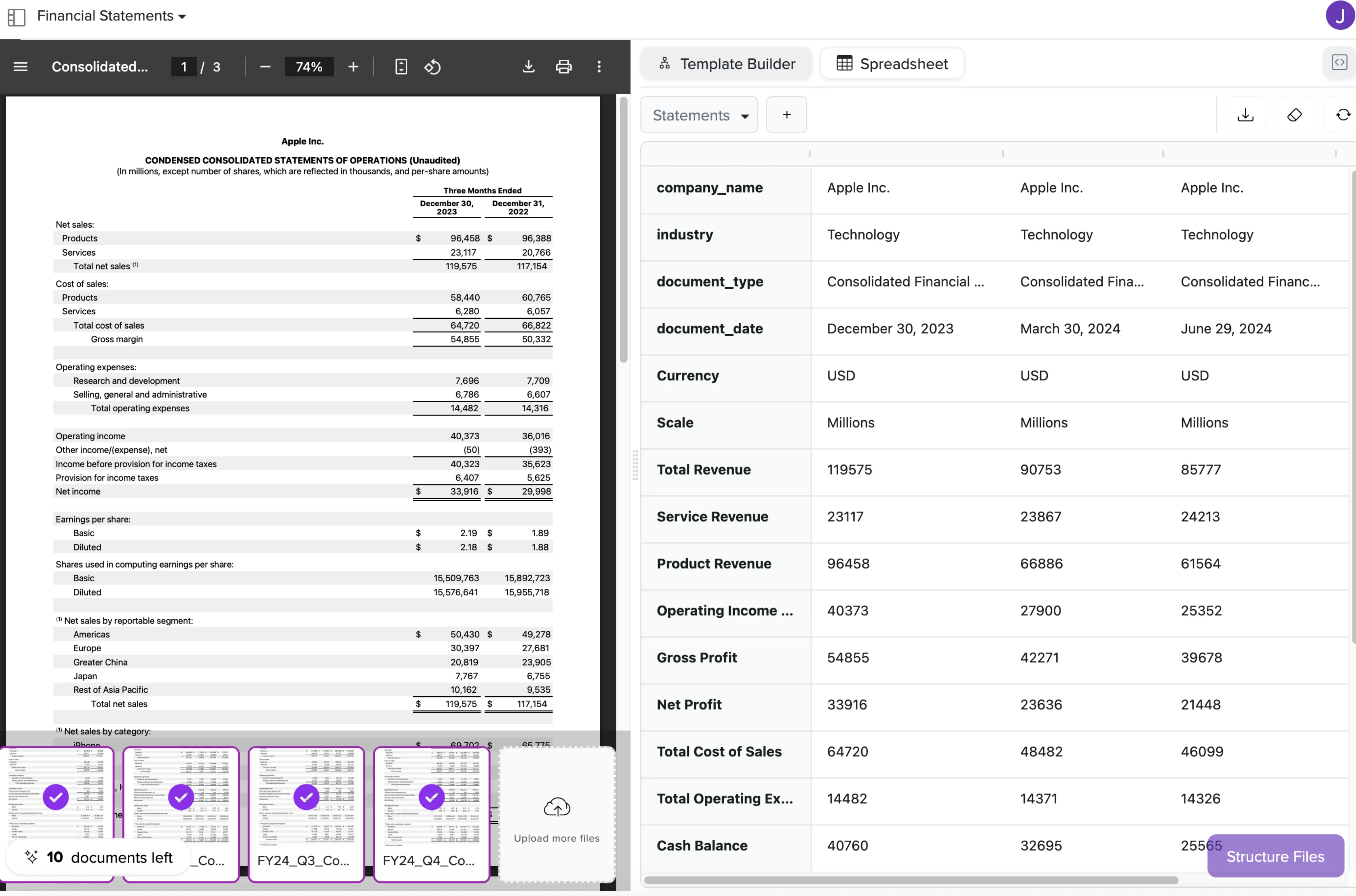Toggle the code view icon
Viewport: 1356px width, 896px height.
click(x=1339, y=62)
